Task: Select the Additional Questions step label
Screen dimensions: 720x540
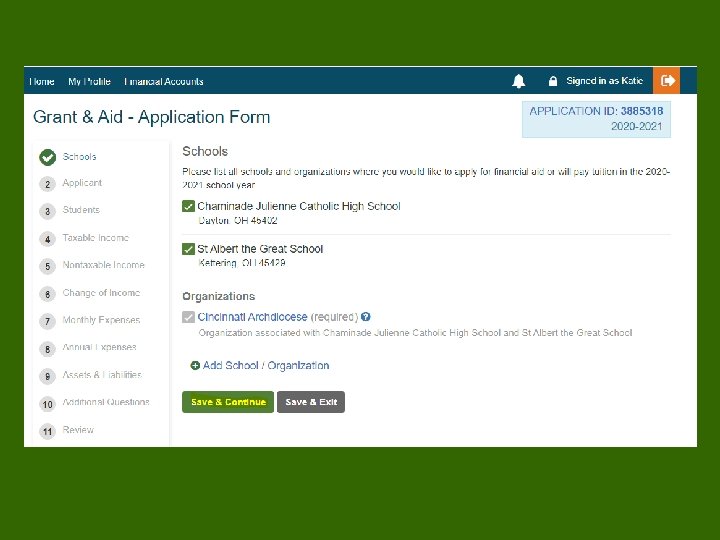Action: [x=106, y=402]
